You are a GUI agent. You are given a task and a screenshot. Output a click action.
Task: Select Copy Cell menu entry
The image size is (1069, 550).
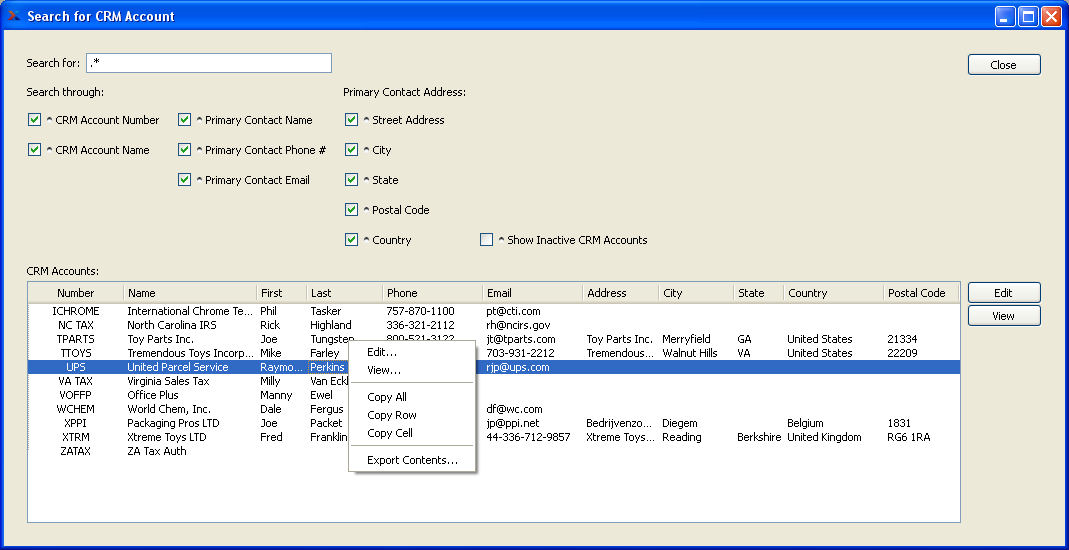point(390,433)
